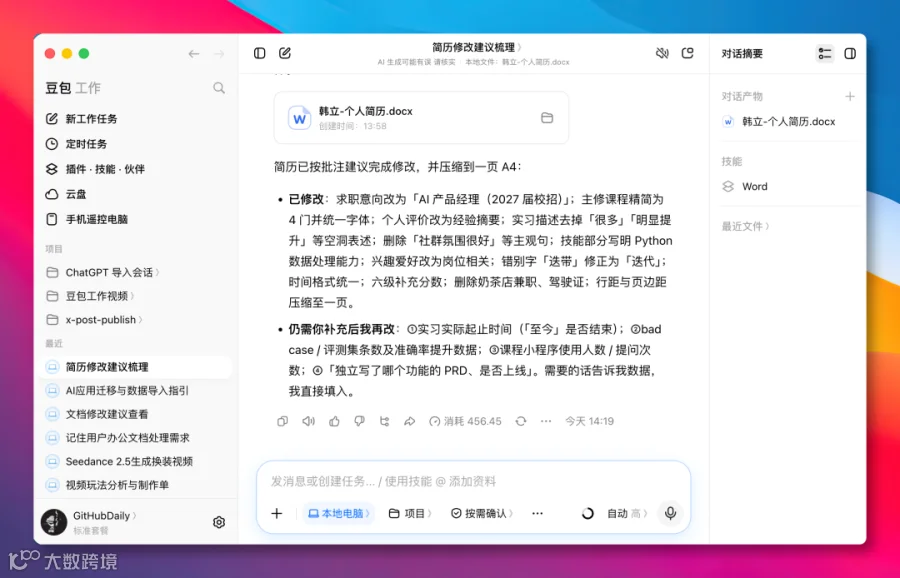
Task: Start voice input with microphone
Action: pos(670,513)
